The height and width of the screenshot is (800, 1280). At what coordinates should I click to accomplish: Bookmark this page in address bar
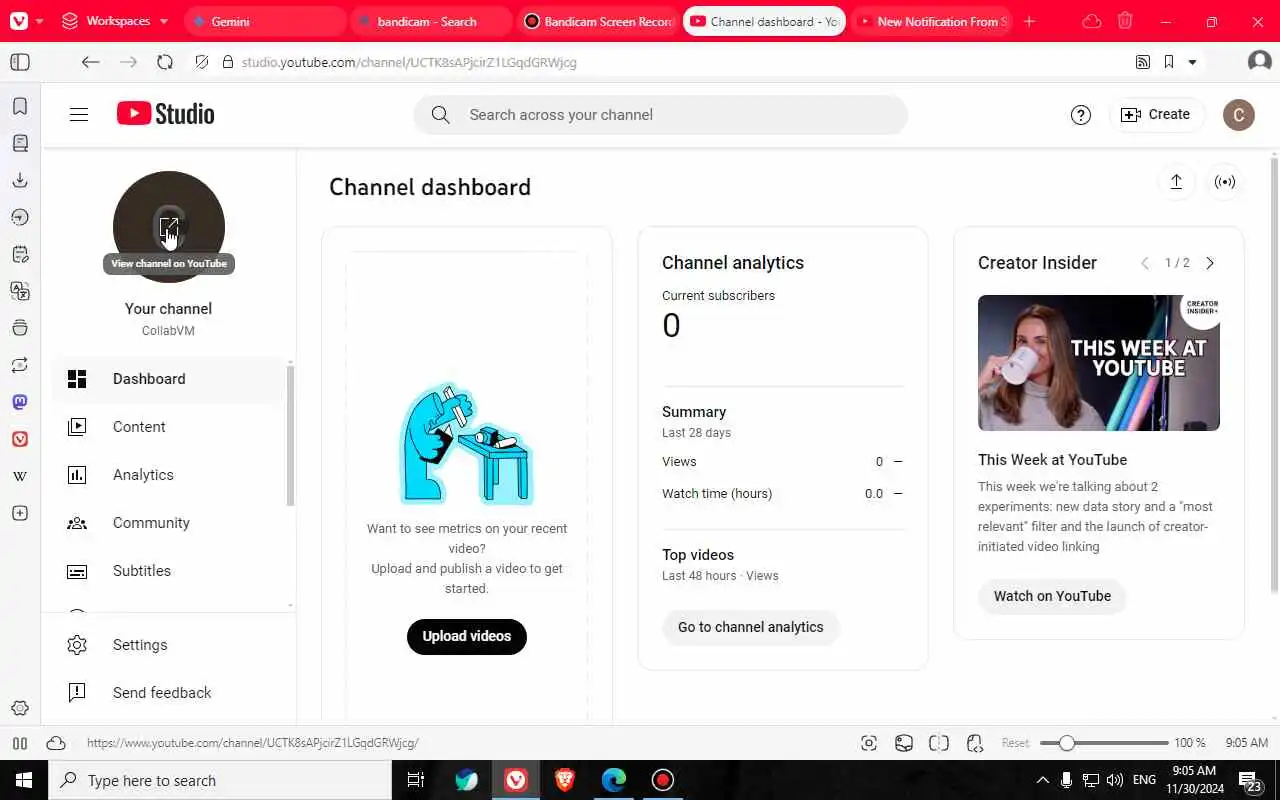(1169, 62)
